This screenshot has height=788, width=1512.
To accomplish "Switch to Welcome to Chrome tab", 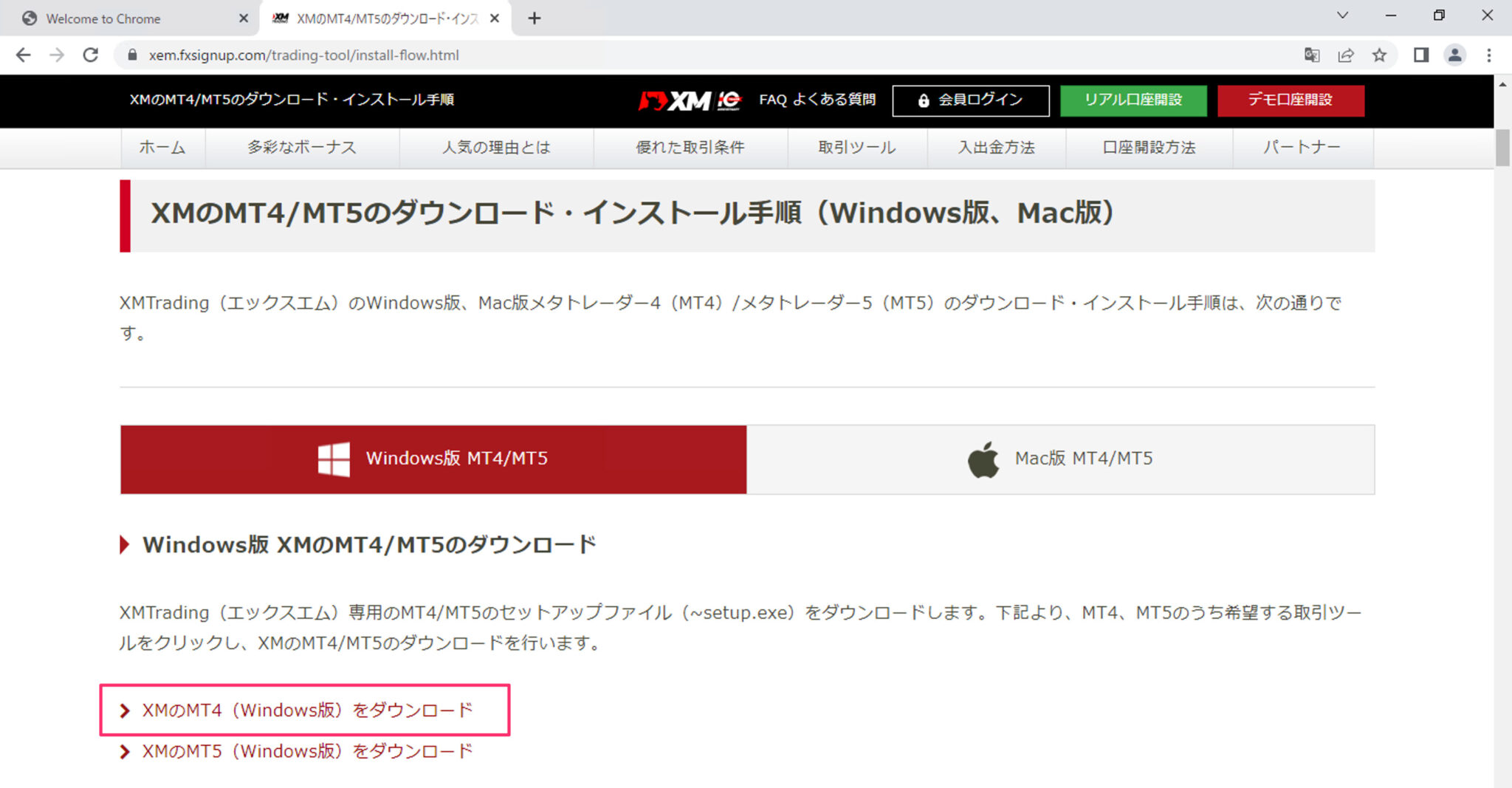I will pos(130,18).
